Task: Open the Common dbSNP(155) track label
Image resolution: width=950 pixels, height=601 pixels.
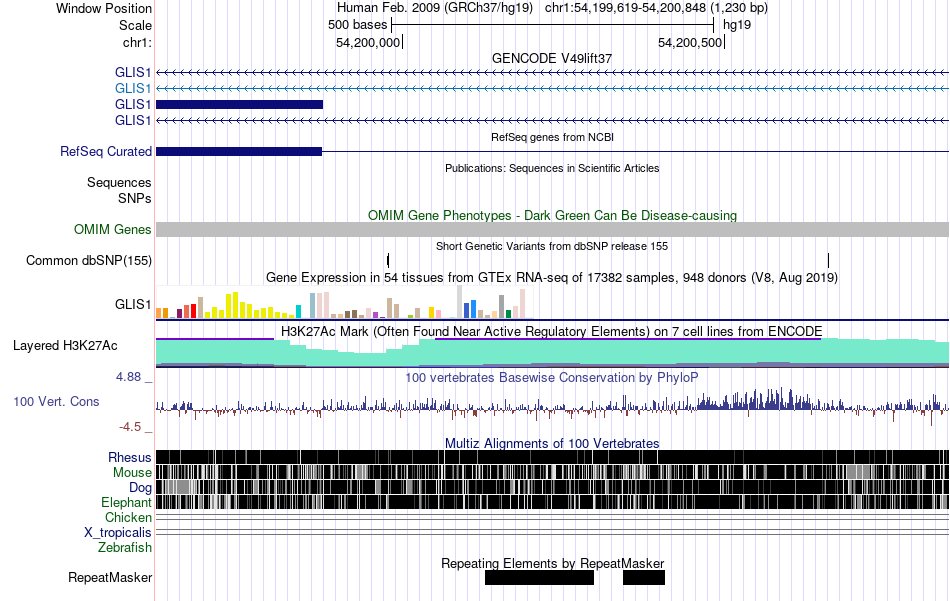Action: pos(89,261)
